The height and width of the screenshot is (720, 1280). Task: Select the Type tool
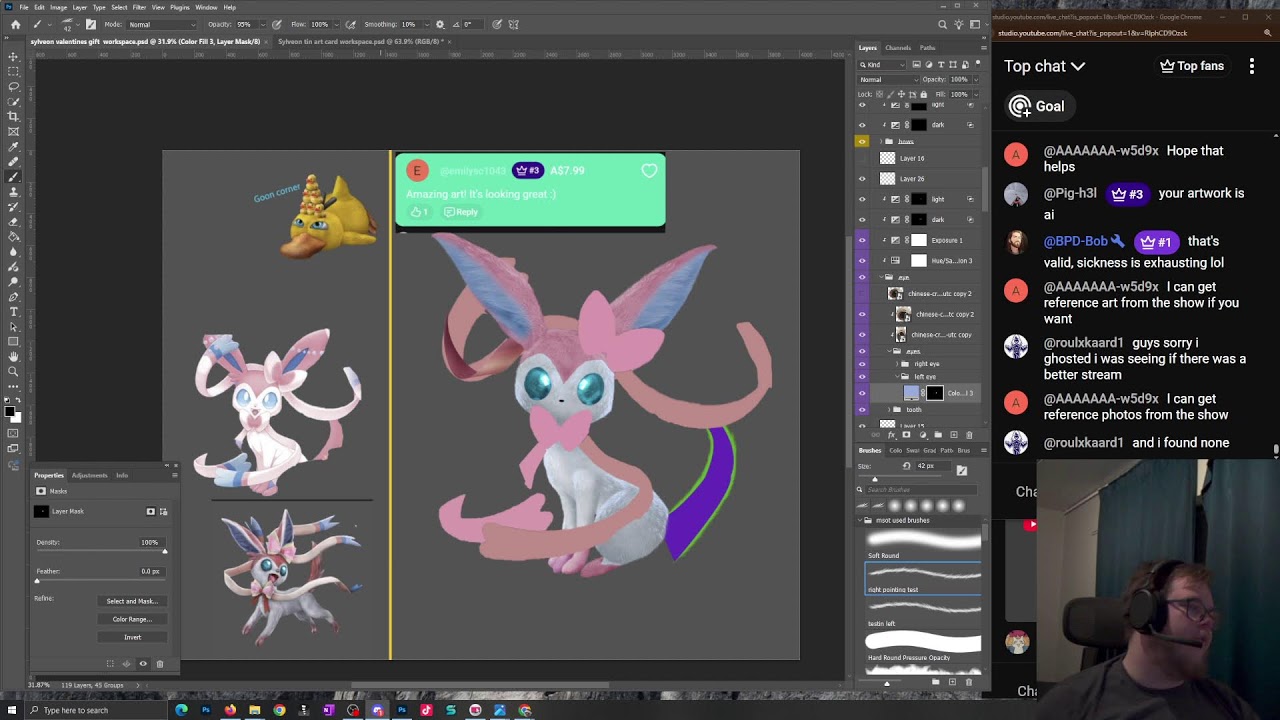click(x=14, y=311)
